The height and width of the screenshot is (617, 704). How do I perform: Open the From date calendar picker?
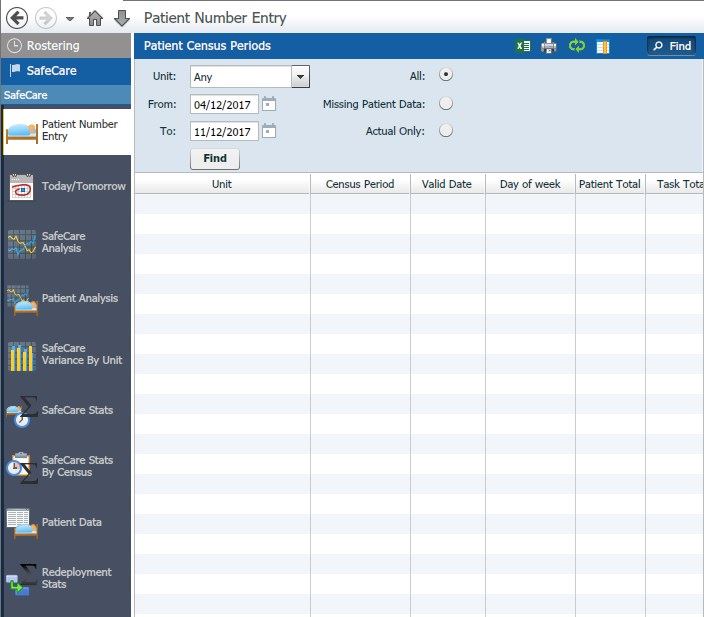click(269, 104)
